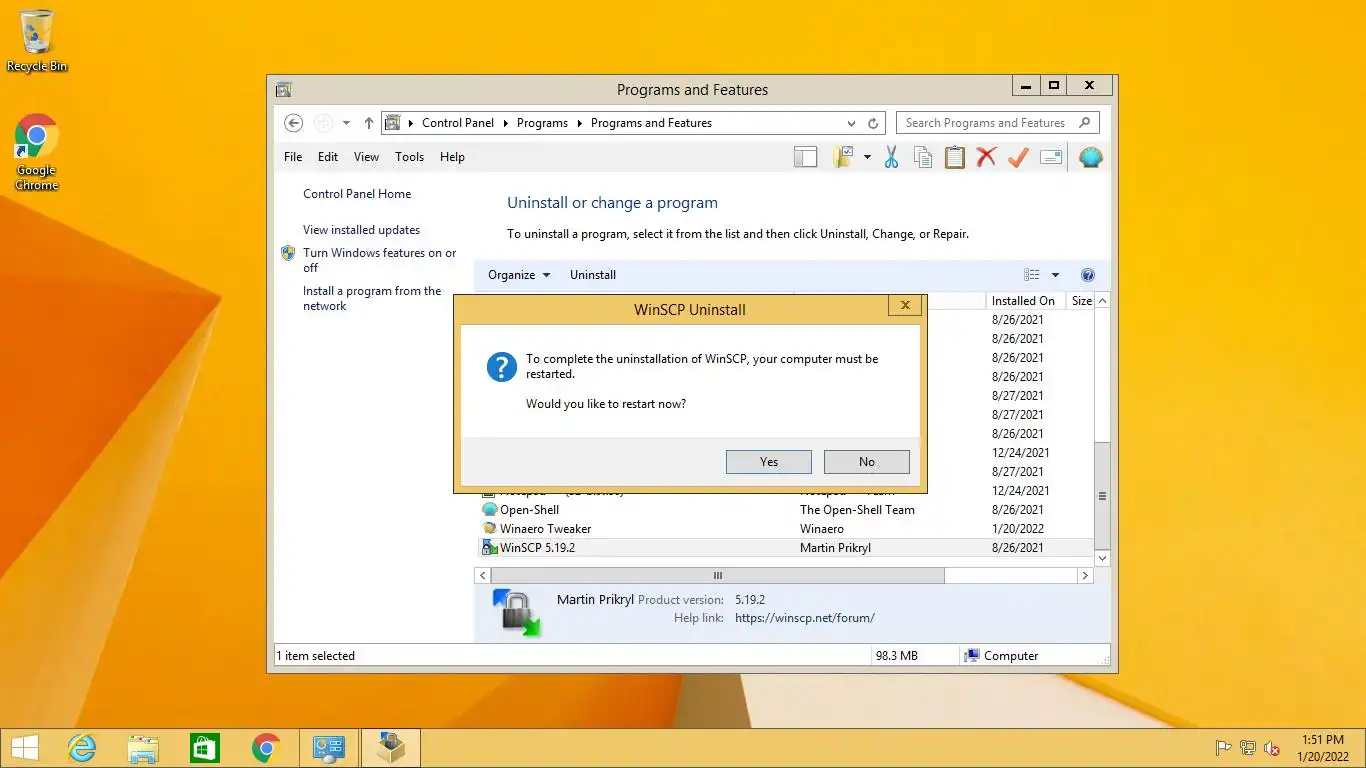Click the Uninstall command button
The width and height of the screenshot is (1366, 768).
click(x=593, y=275)
